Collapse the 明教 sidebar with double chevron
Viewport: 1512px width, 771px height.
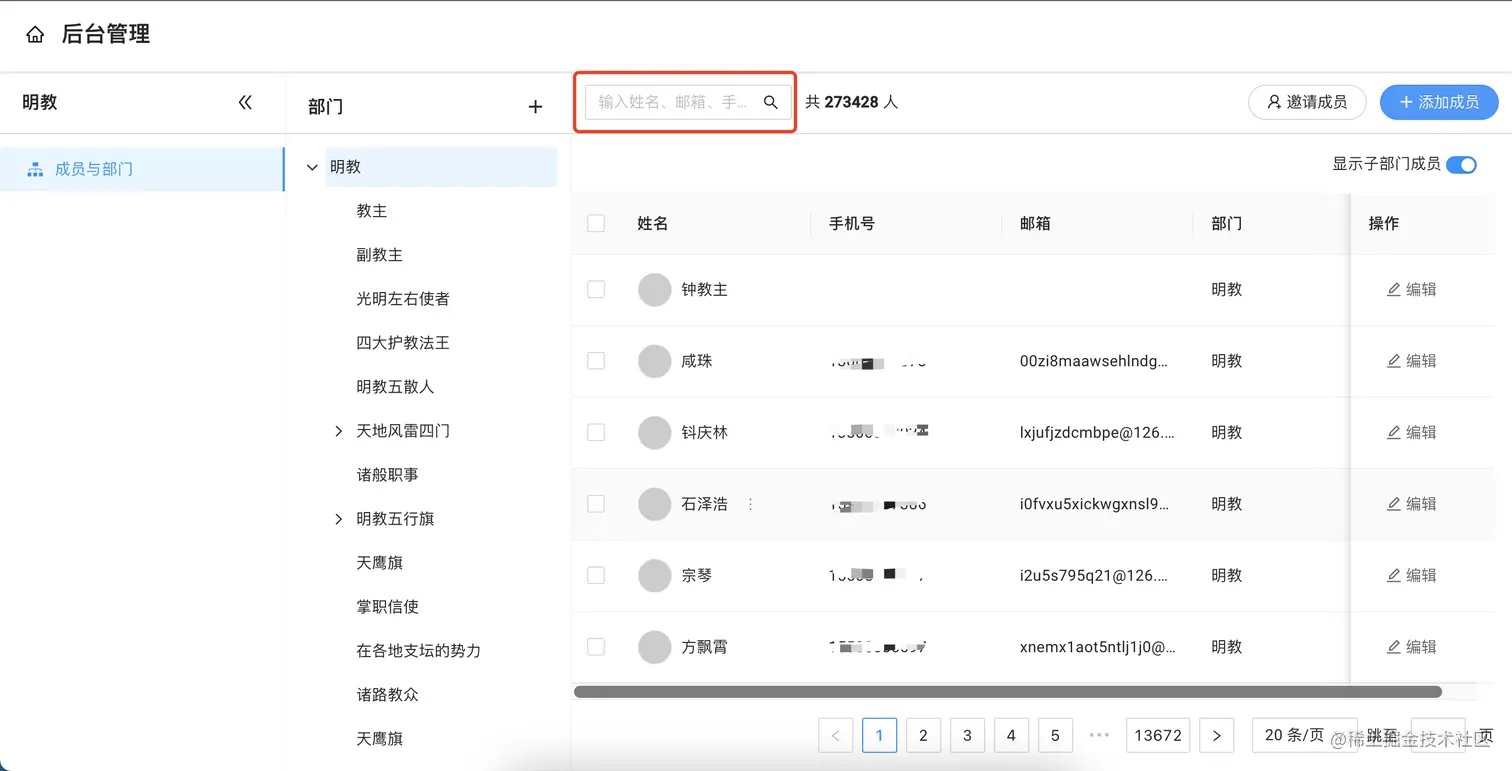click(245, 102)
